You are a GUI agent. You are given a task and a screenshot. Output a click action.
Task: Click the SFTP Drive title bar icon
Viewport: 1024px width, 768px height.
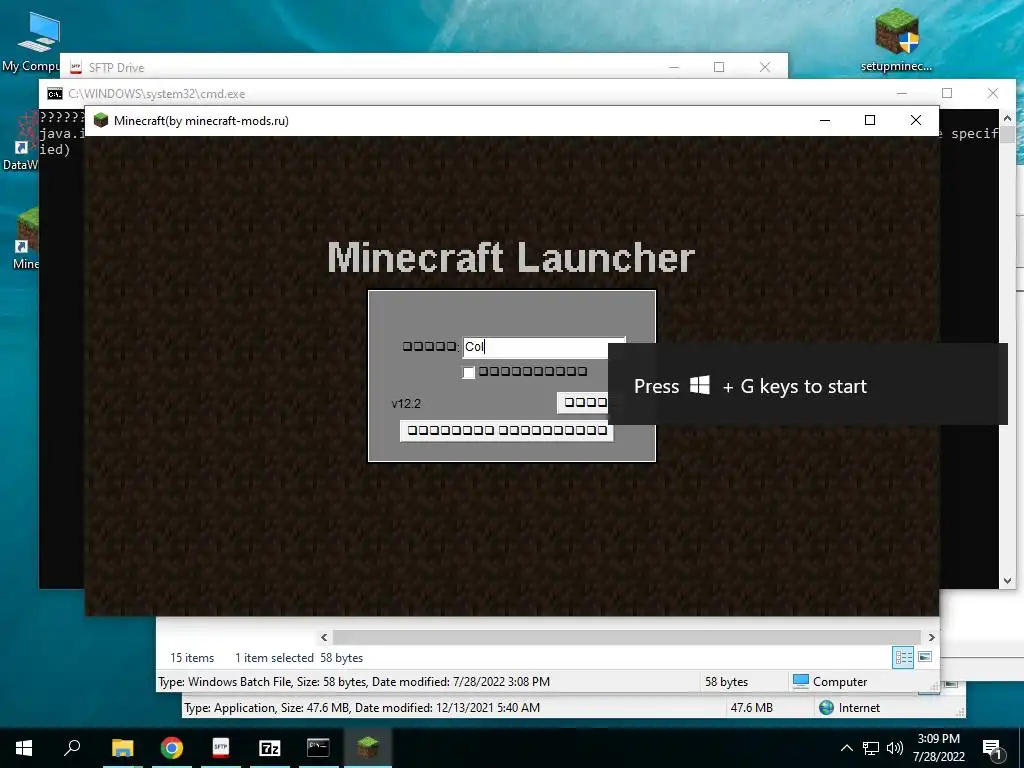coord(76,67)
